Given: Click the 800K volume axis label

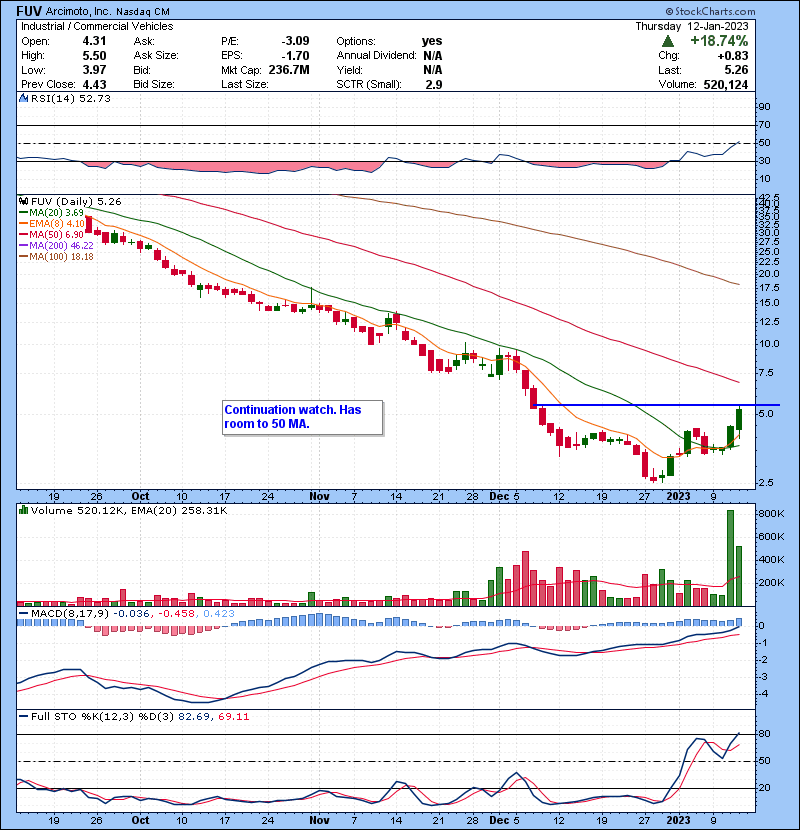Looking at the screenshot, I should coord(771,513).
